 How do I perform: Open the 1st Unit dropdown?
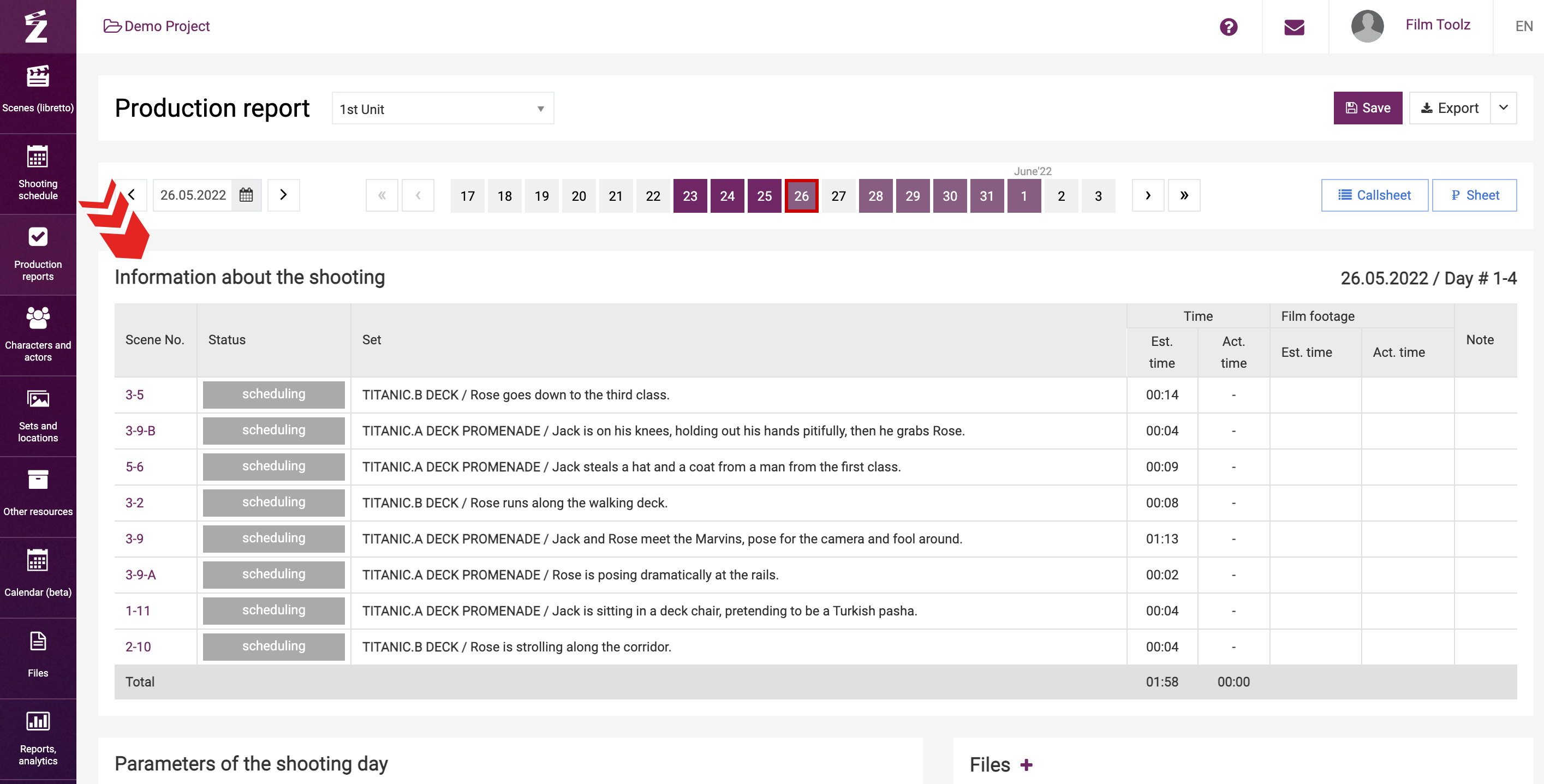tap(442, 109)
